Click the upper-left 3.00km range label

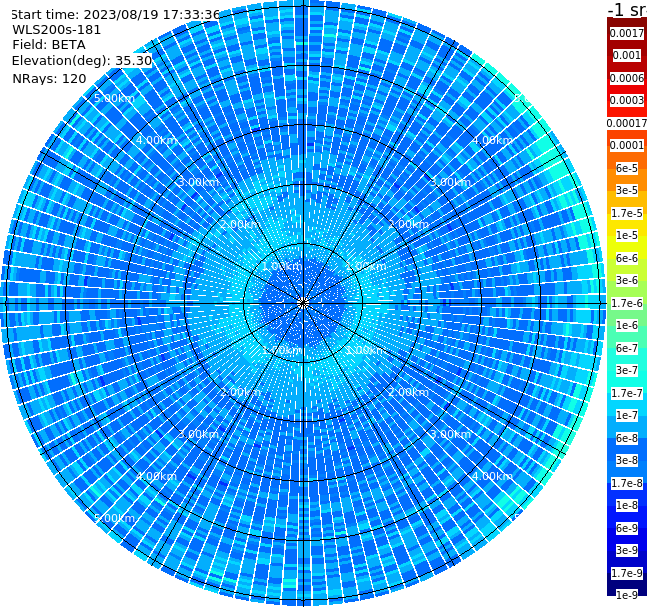[198, 182]
